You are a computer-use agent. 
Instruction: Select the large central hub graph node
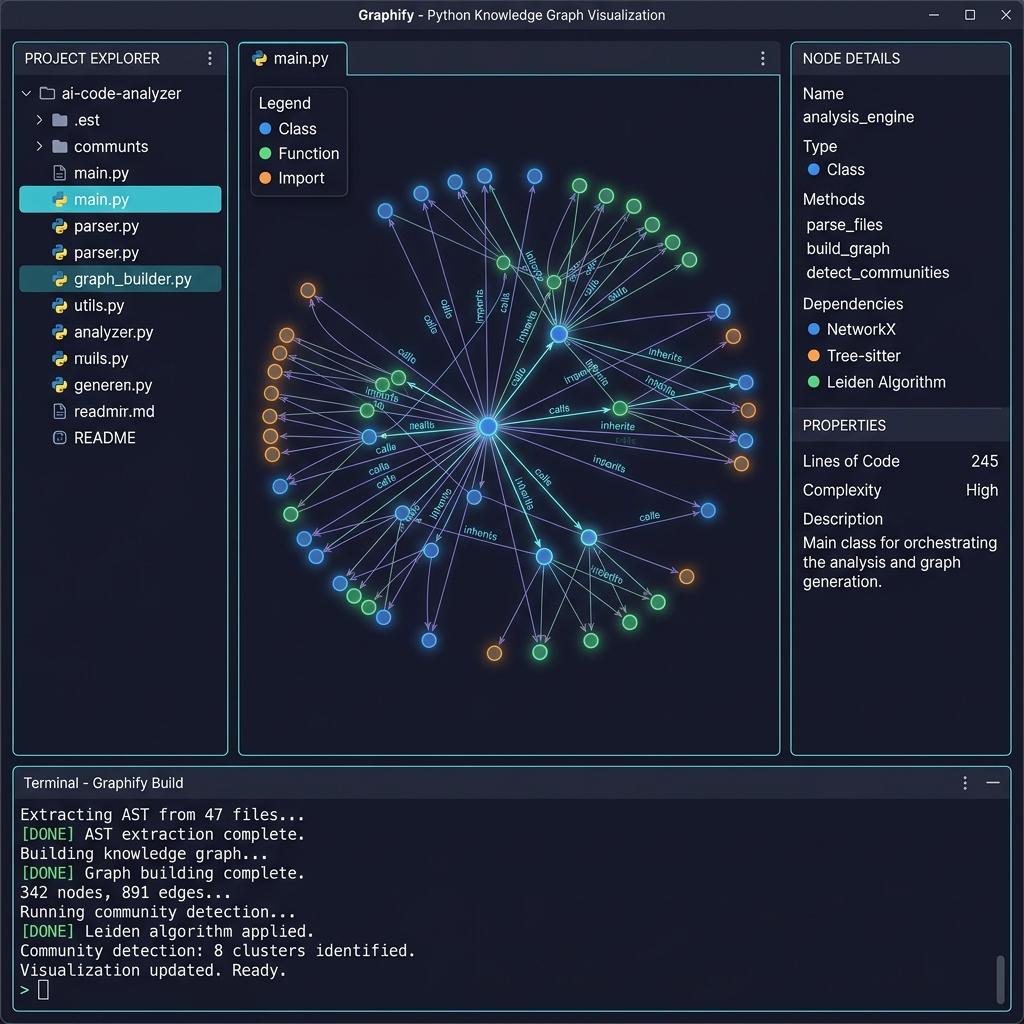click(x=487, y=426)
